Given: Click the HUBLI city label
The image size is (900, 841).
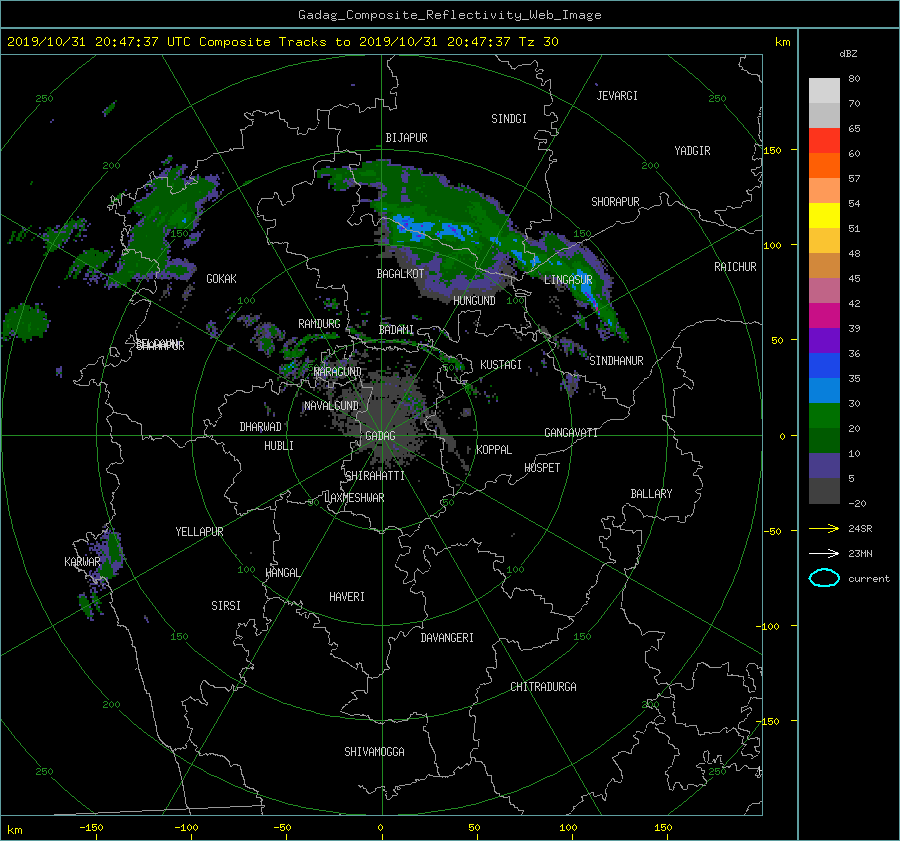Looking at the screenshot, I should 278,446.
